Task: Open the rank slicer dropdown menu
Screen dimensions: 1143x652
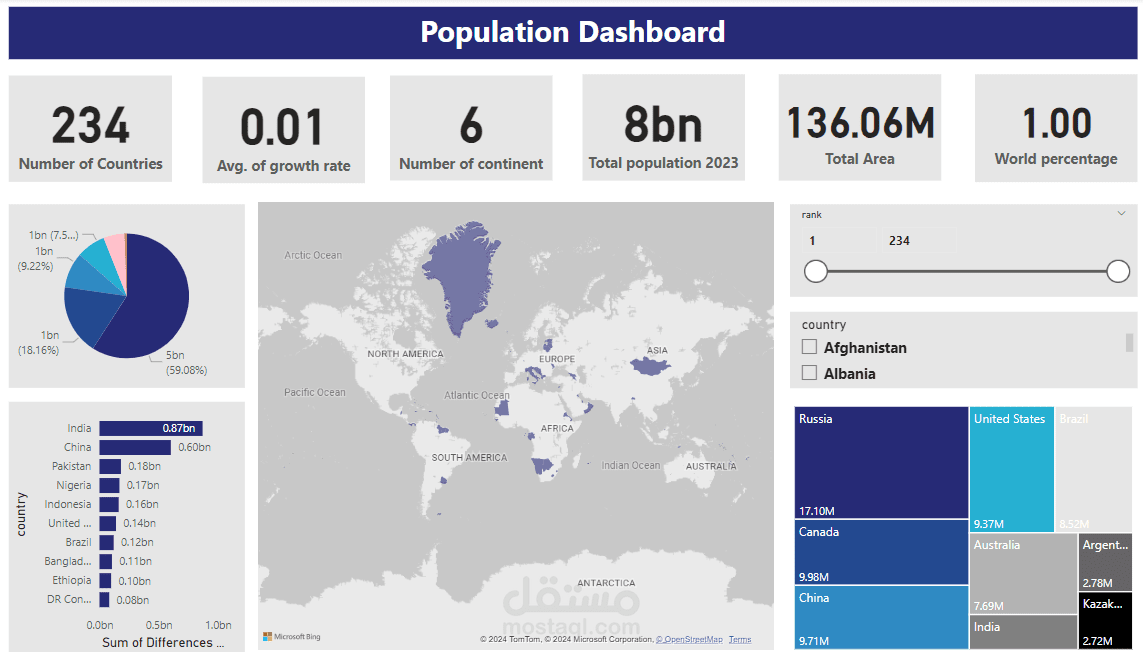Action: [x=1123, y=213]
